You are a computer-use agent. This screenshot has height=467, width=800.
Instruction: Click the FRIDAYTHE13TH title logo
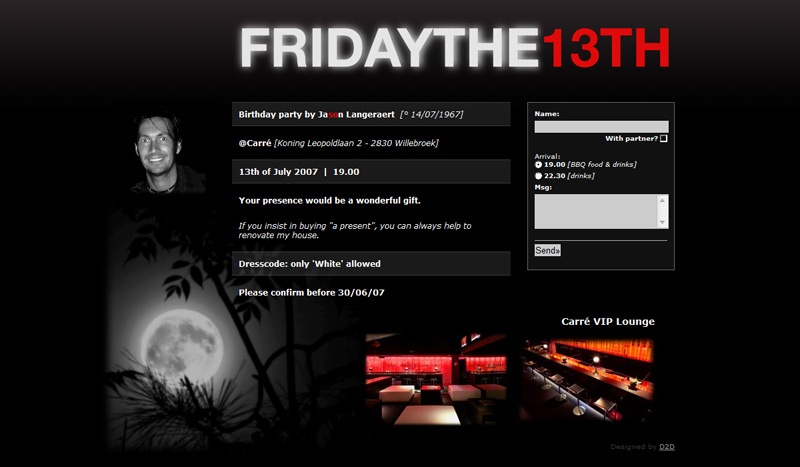[x=455, y=48]
